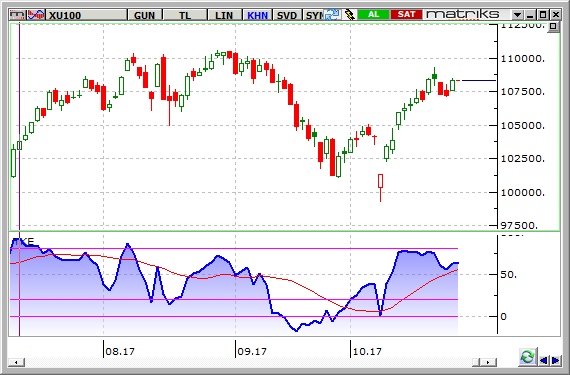
Task: Click the blue right arrow navigation icon
Action: pos(555,360)
